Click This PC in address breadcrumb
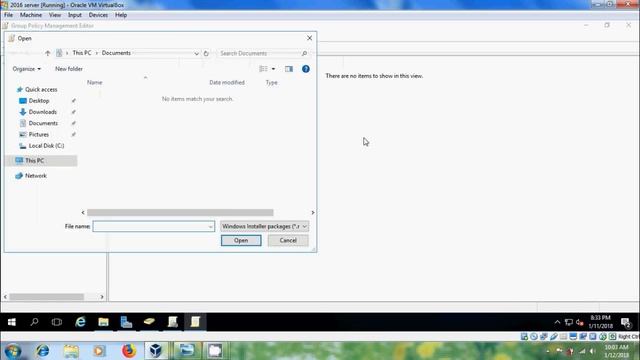640x360 pixels. pos(82,53)
